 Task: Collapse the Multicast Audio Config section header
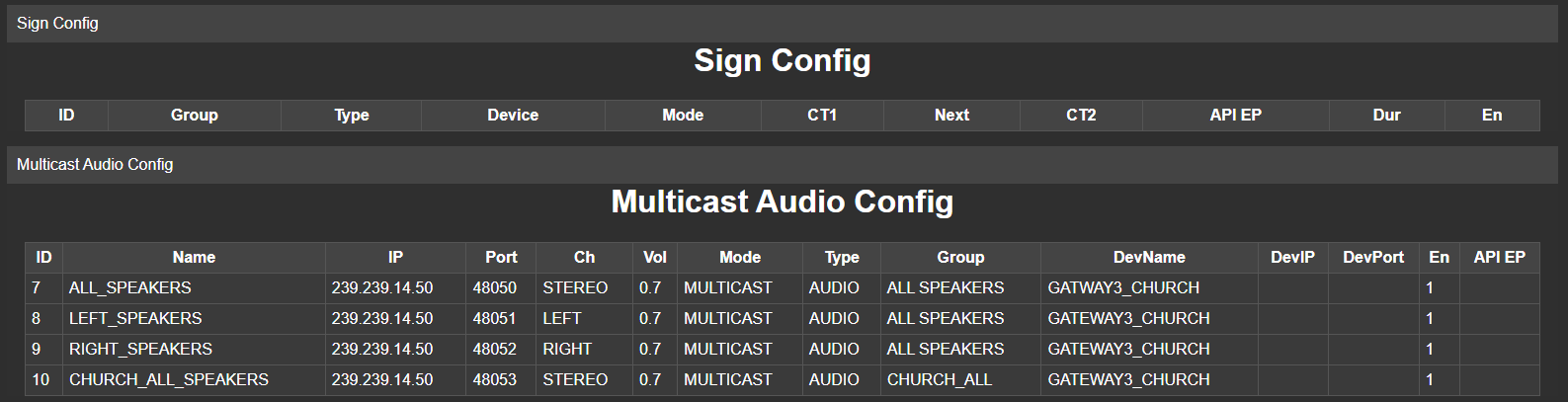point(95,164)
